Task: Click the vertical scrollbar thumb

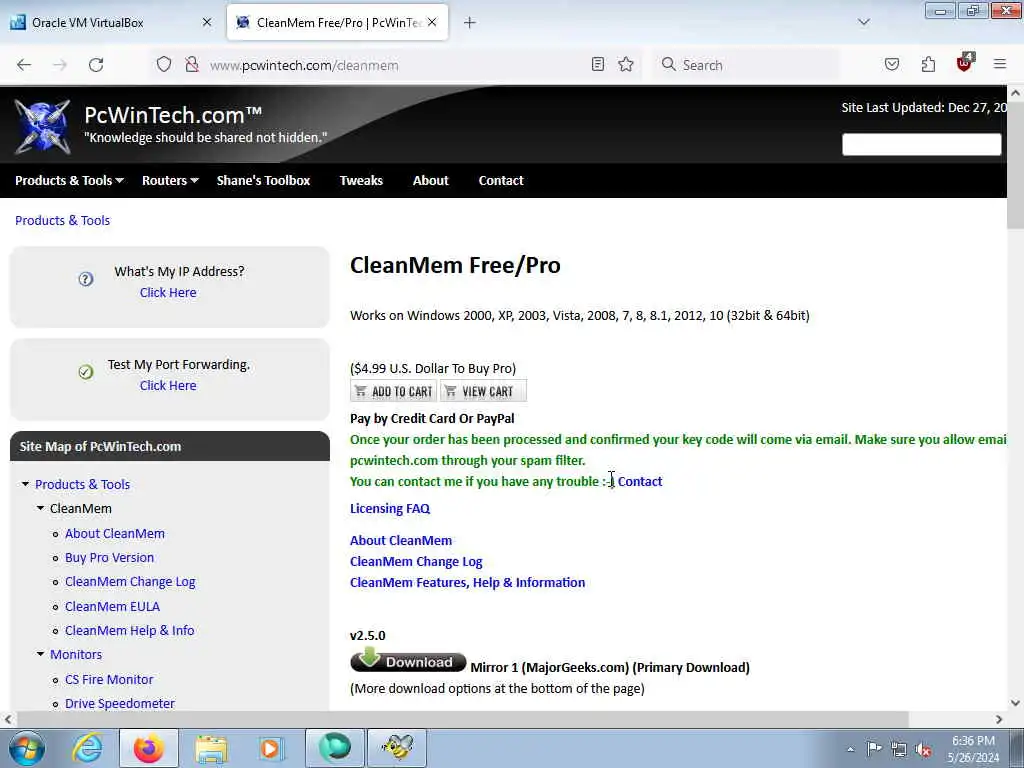Action: click(1015, 165)
